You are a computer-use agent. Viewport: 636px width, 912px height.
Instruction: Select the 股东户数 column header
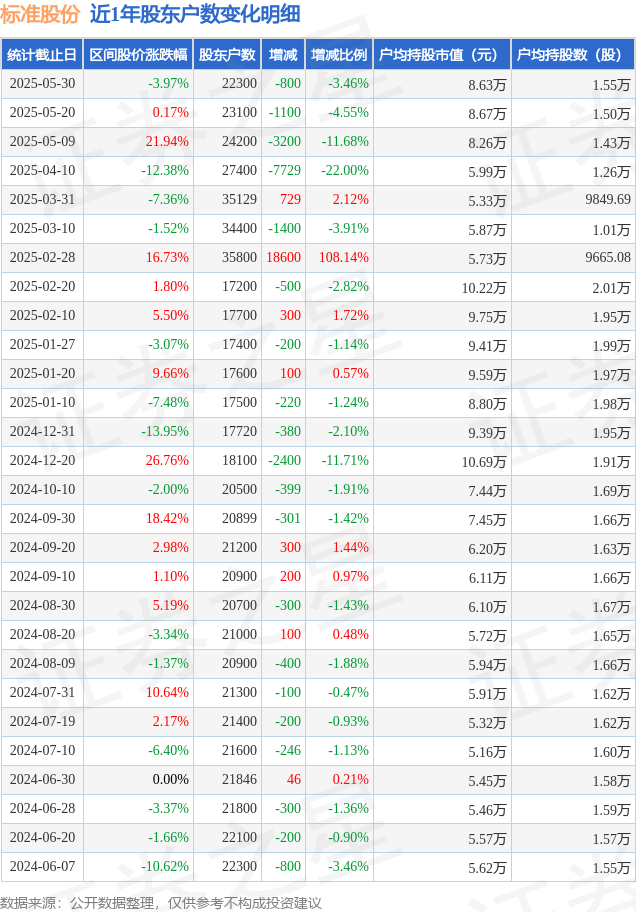[227, 55]
